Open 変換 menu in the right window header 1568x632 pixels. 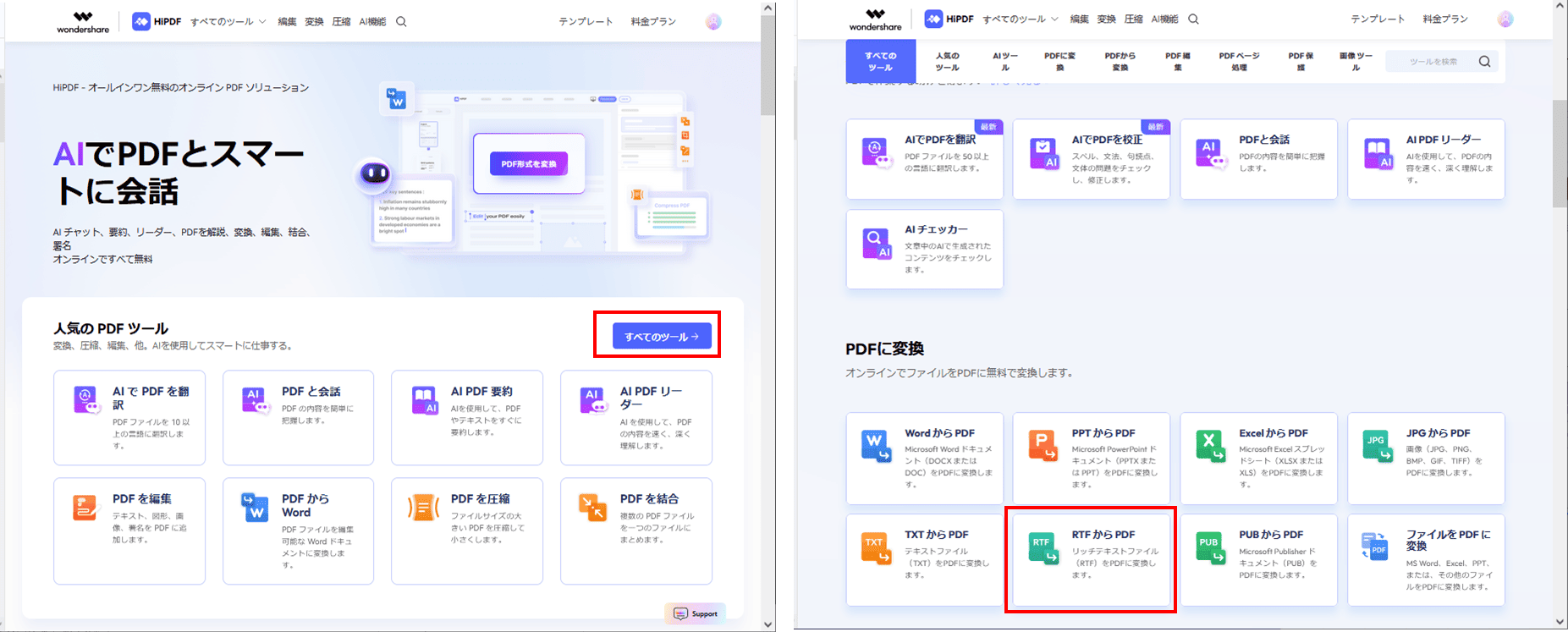[1106, 19]
